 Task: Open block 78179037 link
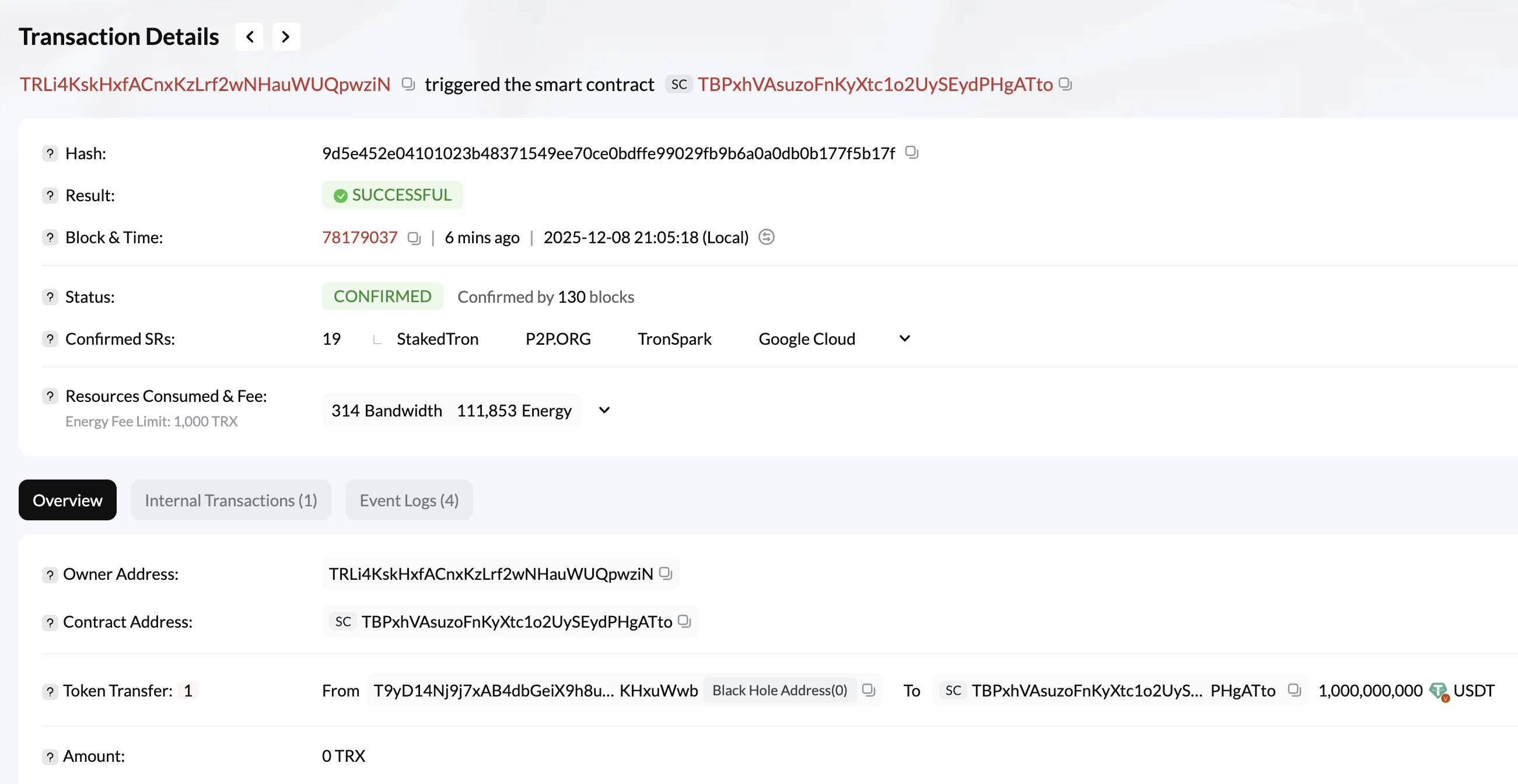click(359, 237)
